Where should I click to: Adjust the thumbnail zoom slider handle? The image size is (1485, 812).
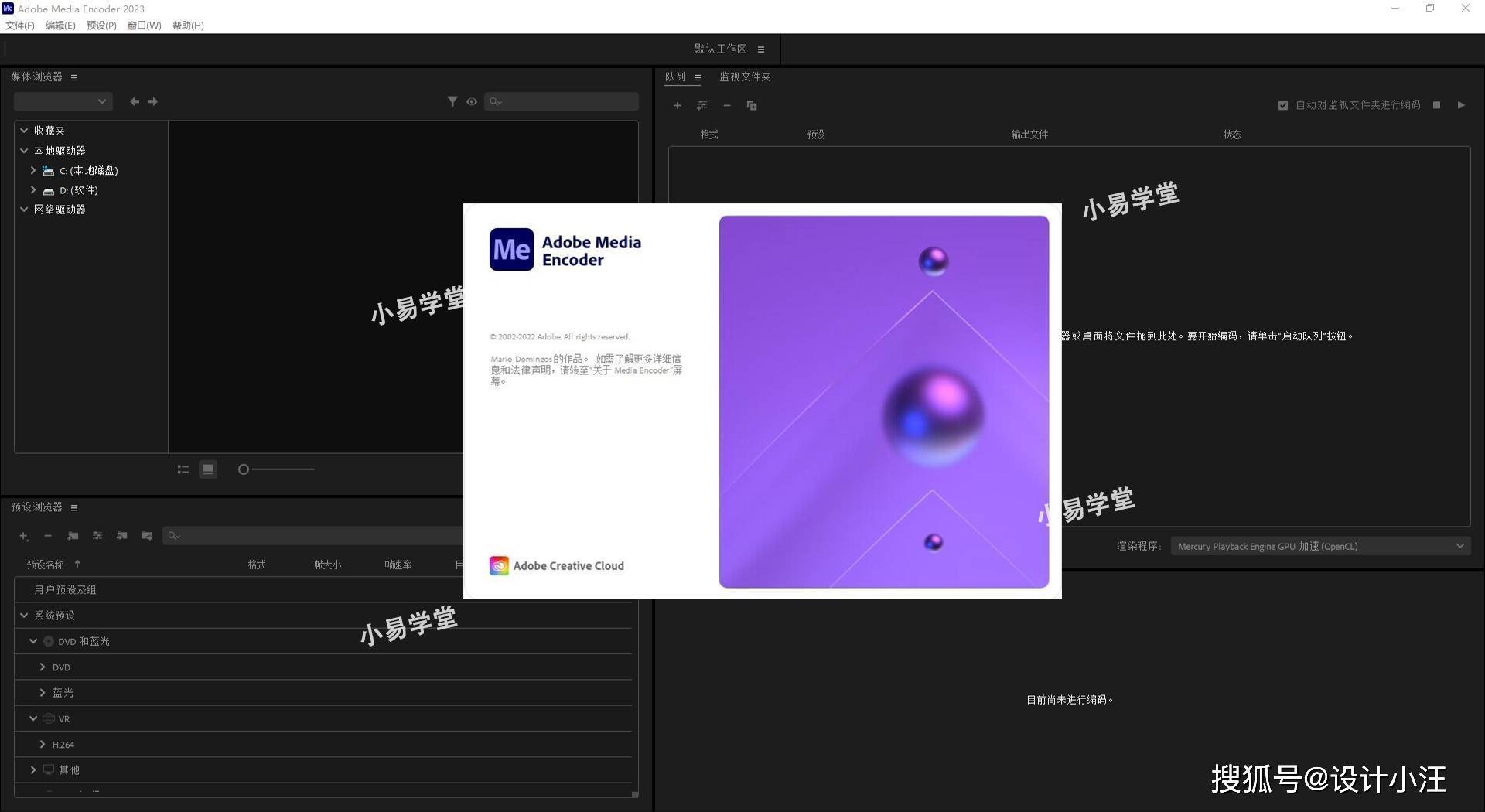click(244, 469)
